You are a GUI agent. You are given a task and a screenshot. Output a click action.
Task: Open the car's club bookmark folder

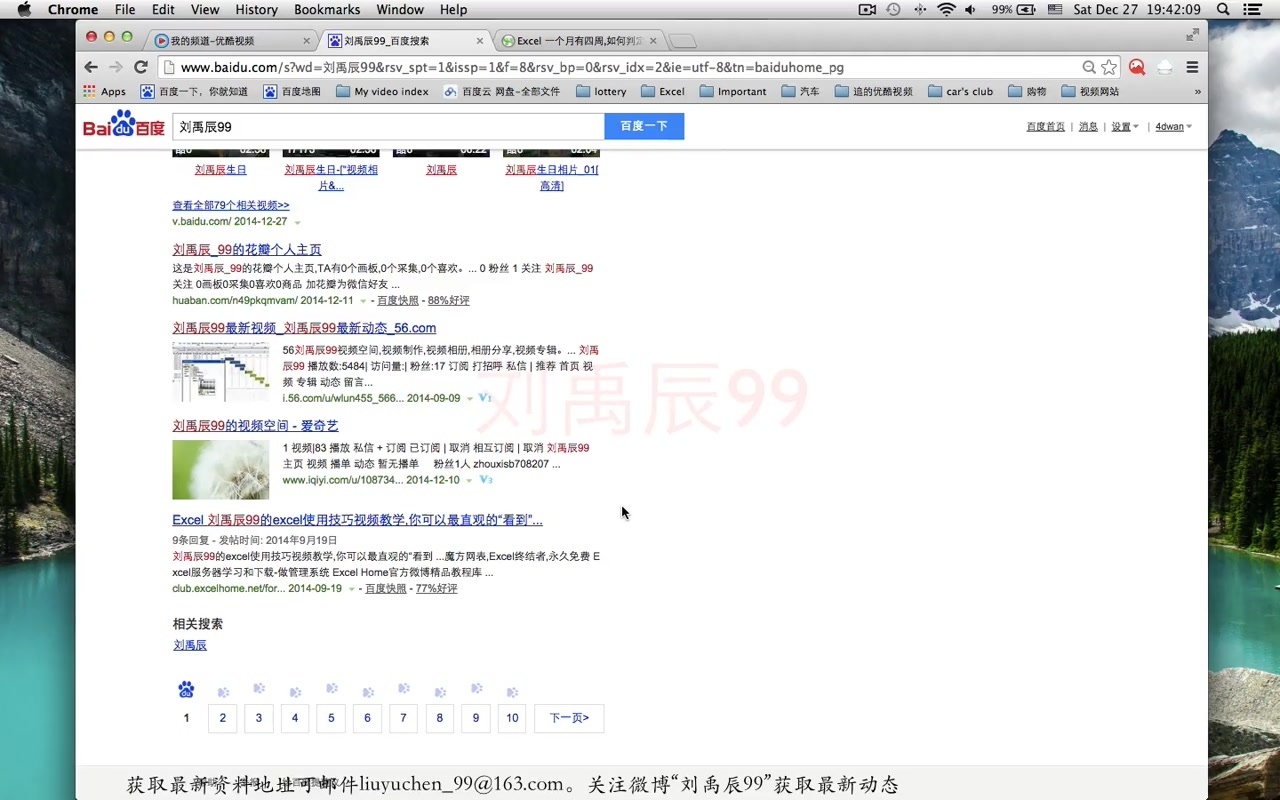click(960, 91)
